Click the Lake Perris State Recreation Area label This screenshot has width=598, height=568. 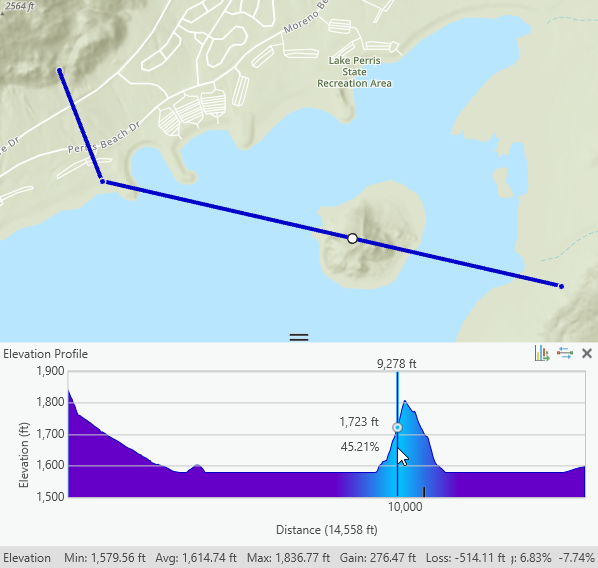354,72
